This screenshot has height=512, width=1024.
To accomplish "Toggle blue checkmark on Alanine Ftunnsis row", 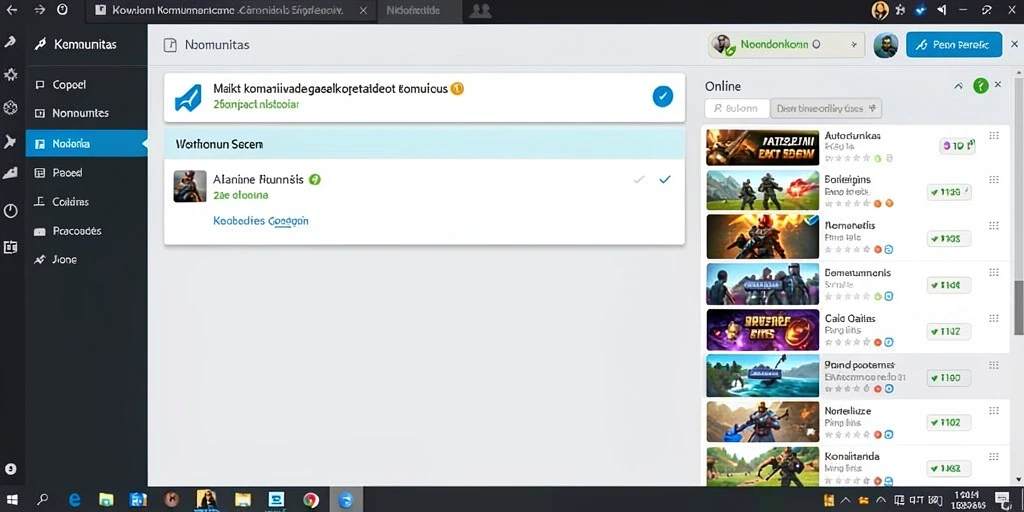I will coord(665,180).
